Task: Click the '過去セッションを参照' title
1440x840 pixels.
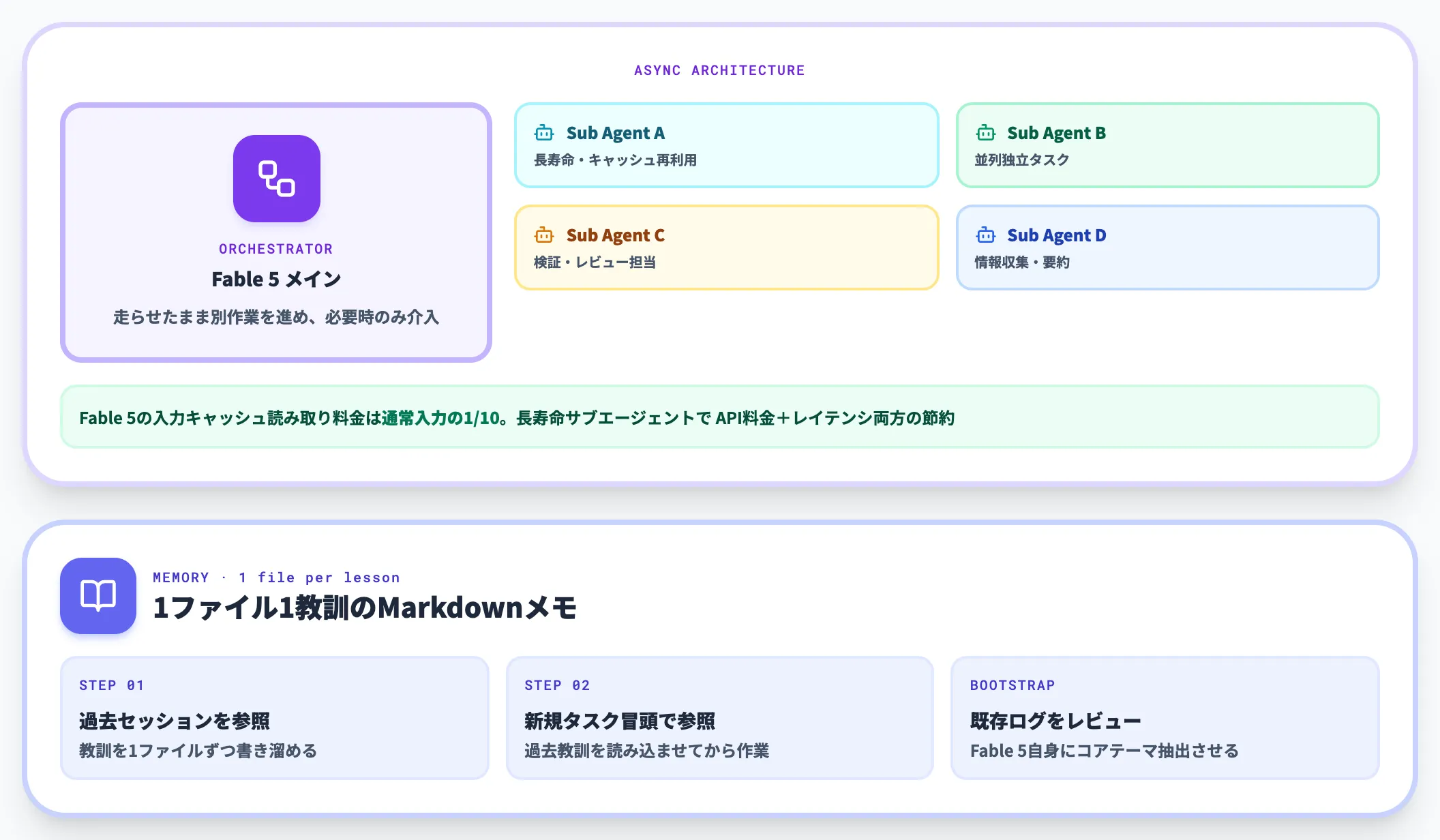Action: click(174, 721)
